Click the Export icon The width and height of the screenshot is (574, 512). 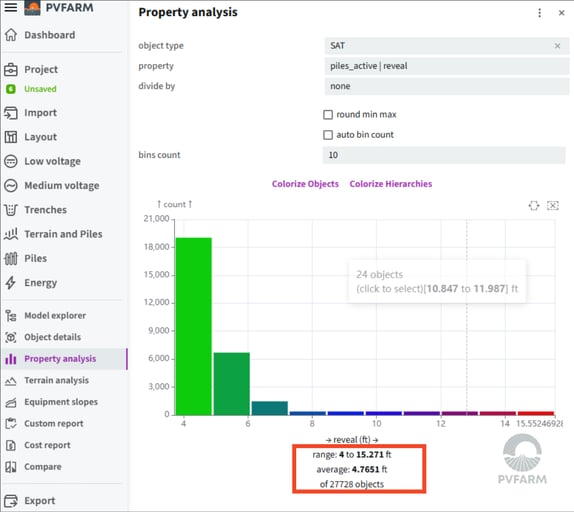11,501
